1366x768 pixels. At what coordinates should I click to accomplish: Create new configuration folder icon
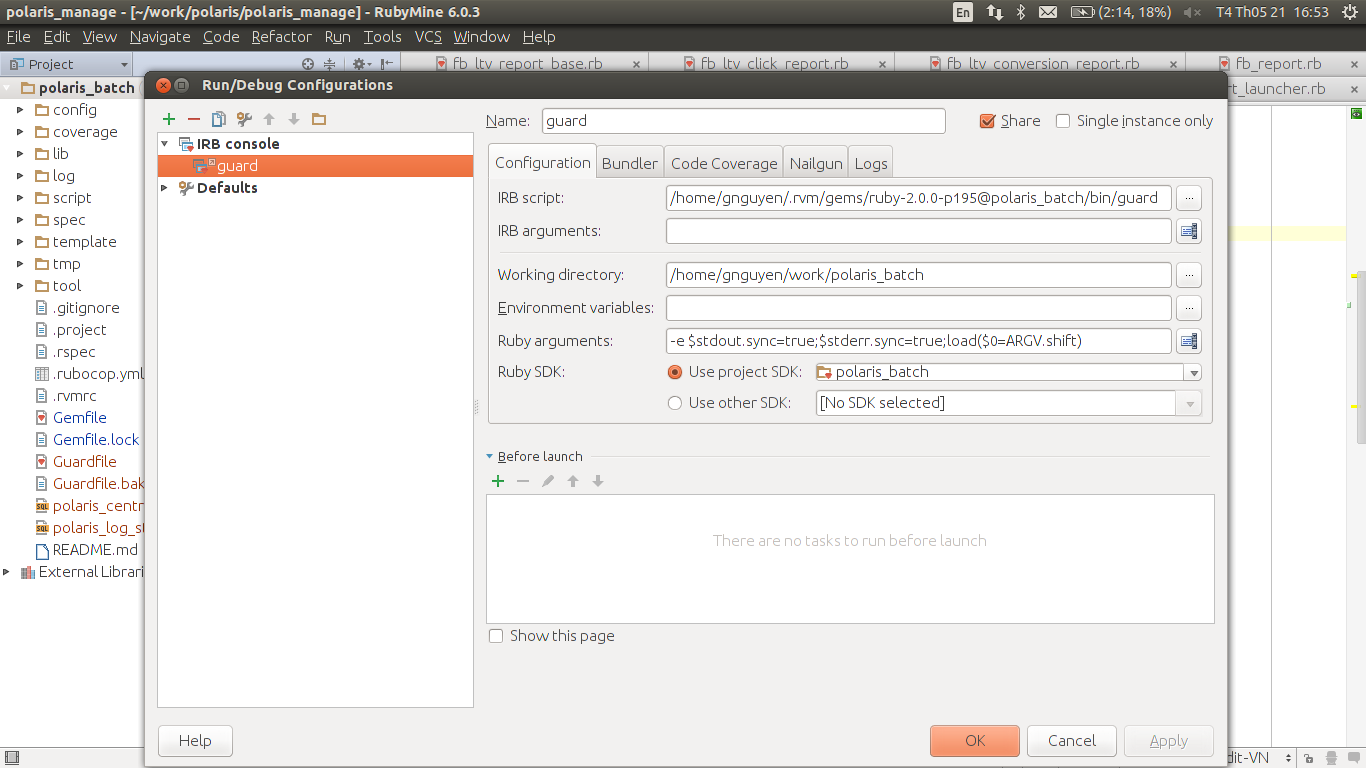coord(319,119)
